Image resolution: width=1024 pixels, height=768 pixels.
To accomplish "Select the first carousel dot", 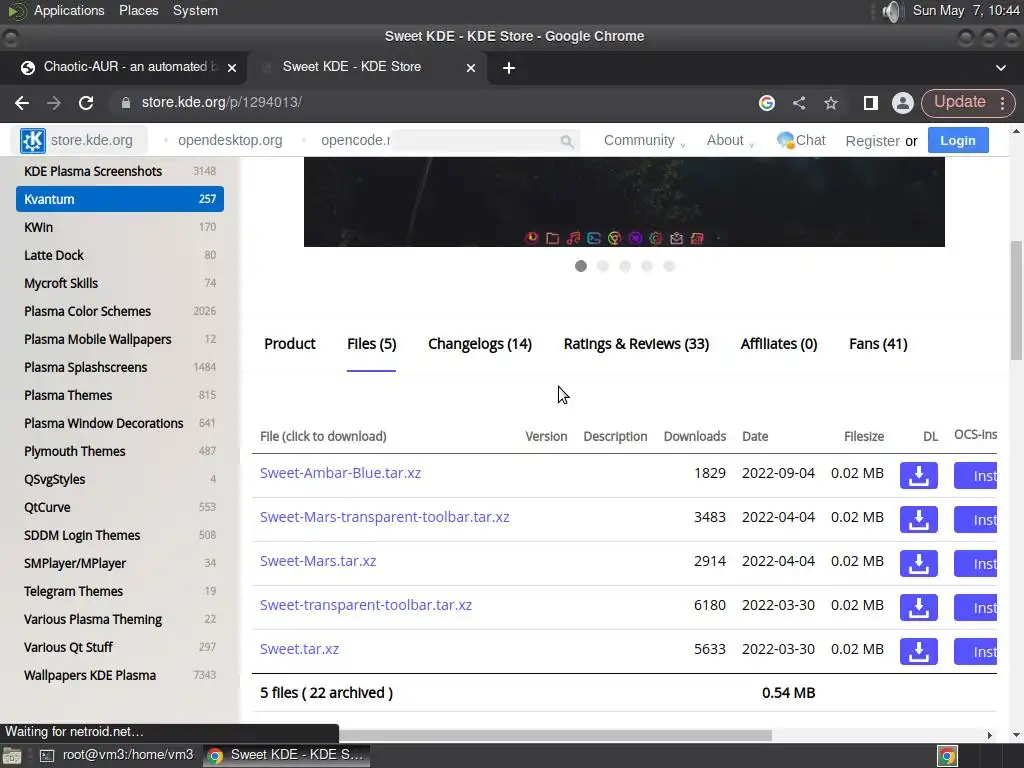I will 581,266.
